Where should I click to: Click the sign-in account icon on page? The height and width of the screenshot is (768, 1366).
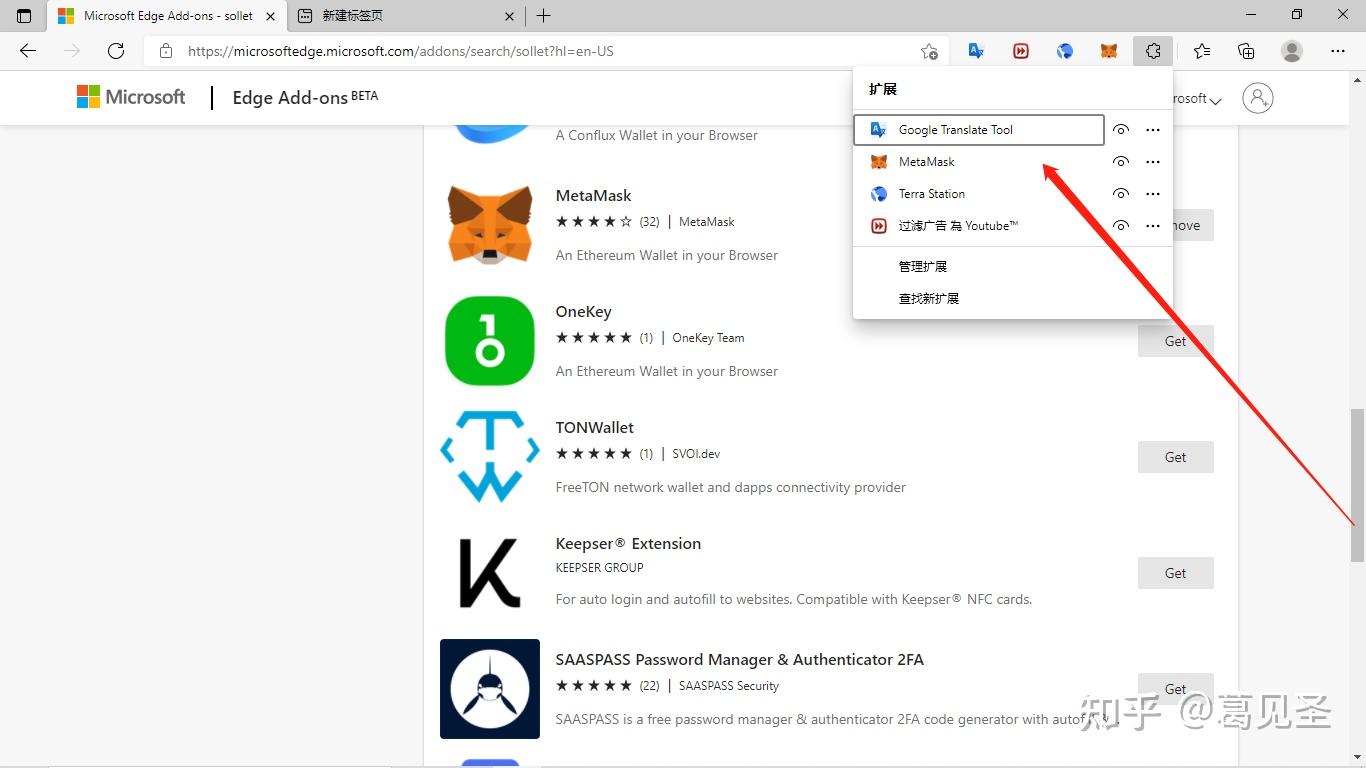1257,97
